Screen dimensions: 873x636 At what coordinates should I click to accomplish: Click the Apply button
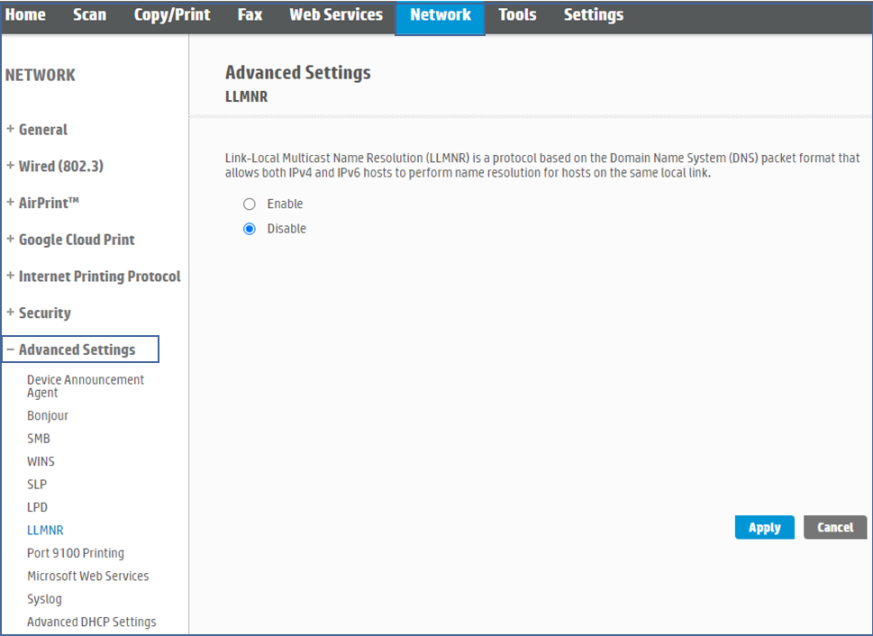tap(764, 527)
